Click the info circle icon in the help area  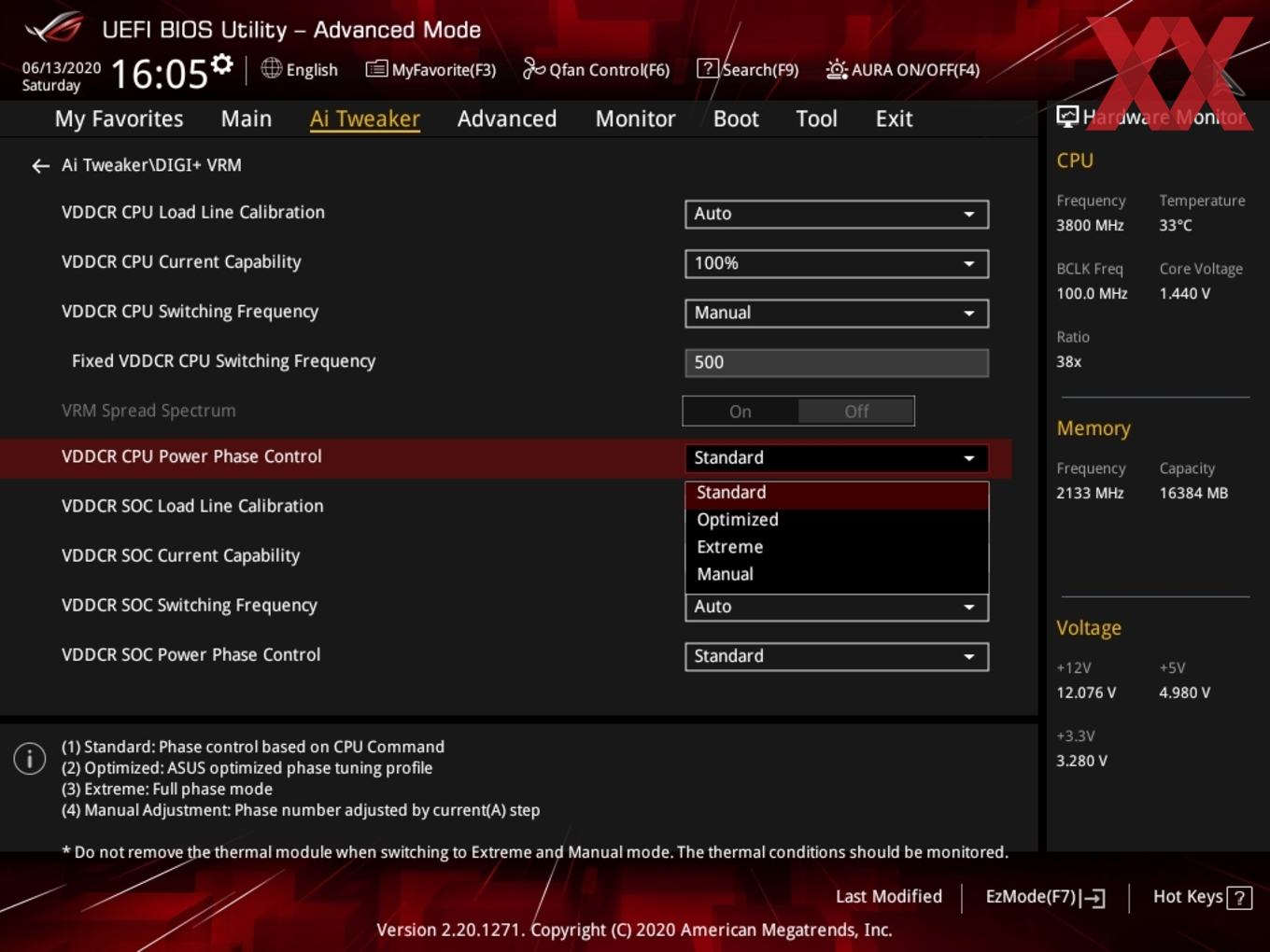click(30, 759)
